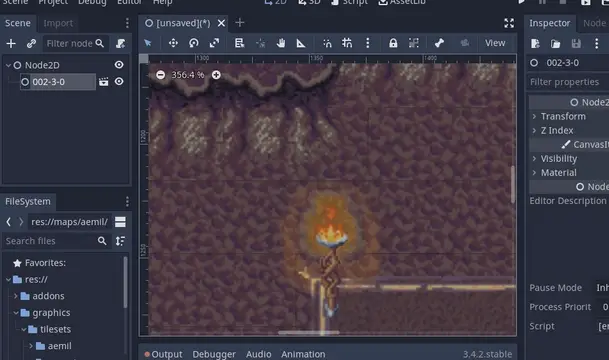Image resolution: width=609 pixels, height=360 pixels.
Task: Click the group selected nodes icon
Action: [x=414, y=43]
